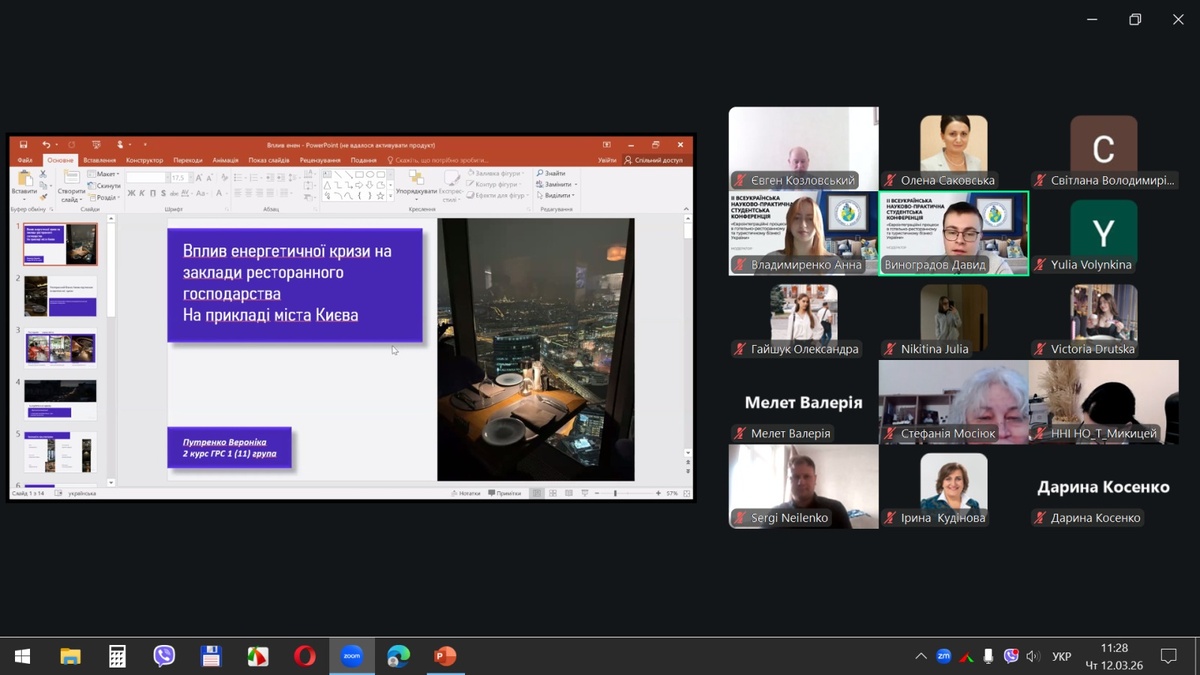The height and width of the screenshot is (675, 1200).
Task: Expand the Макет layout dropdown
Action: coord(104,174)
